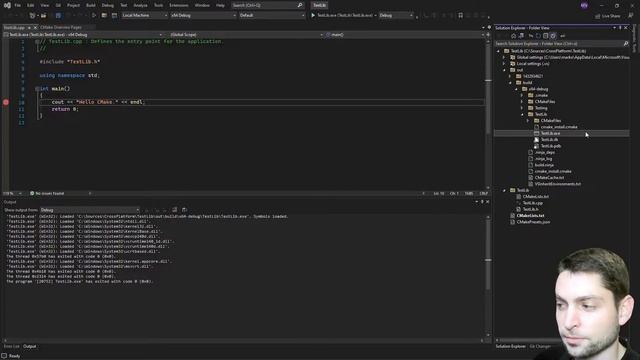Open the Default build preset dropdown
Viewport: 640px width, 360px height.
tap(271, 15)
